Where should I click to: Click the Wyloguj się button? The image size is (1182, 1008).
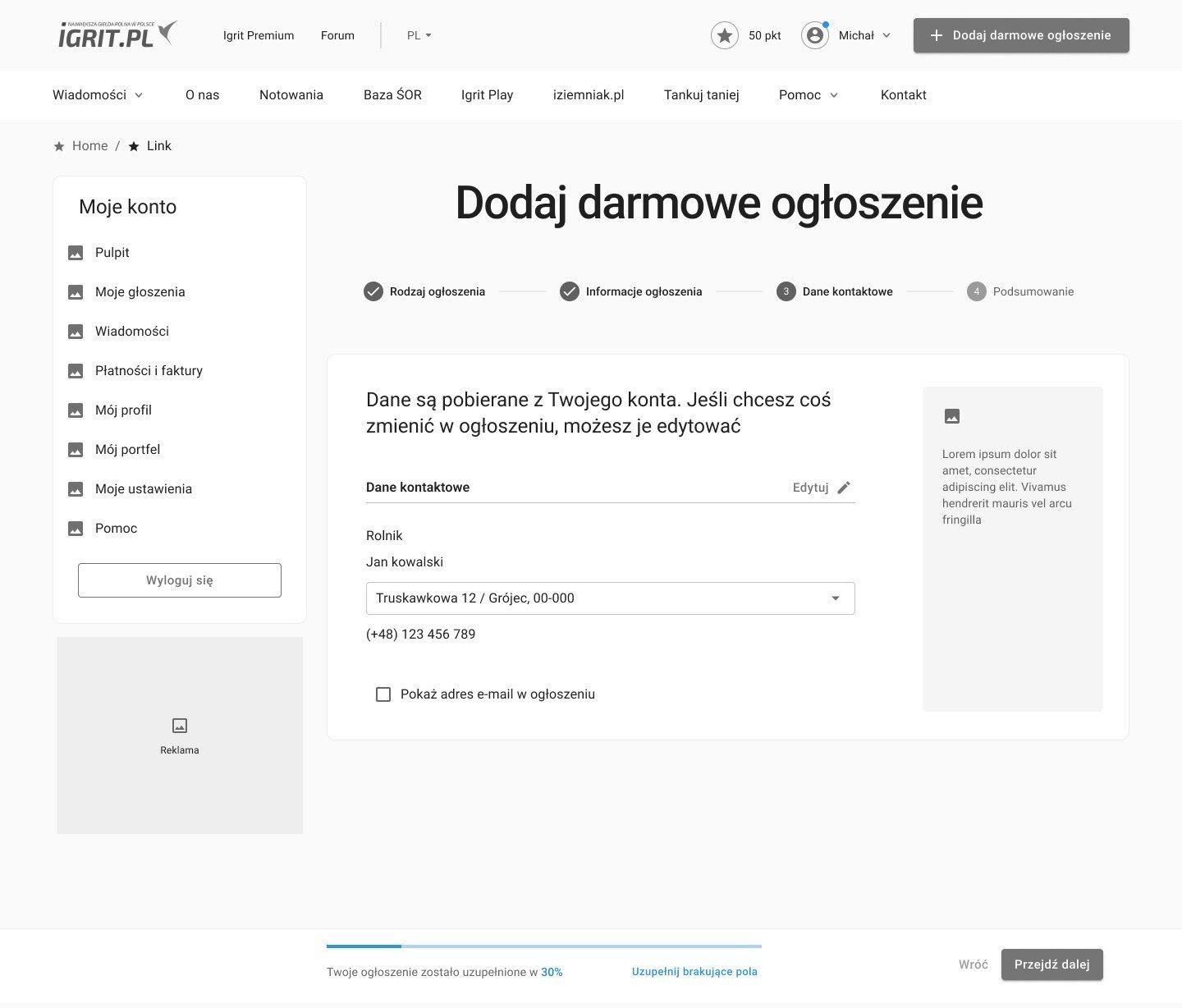pos(180,580)
